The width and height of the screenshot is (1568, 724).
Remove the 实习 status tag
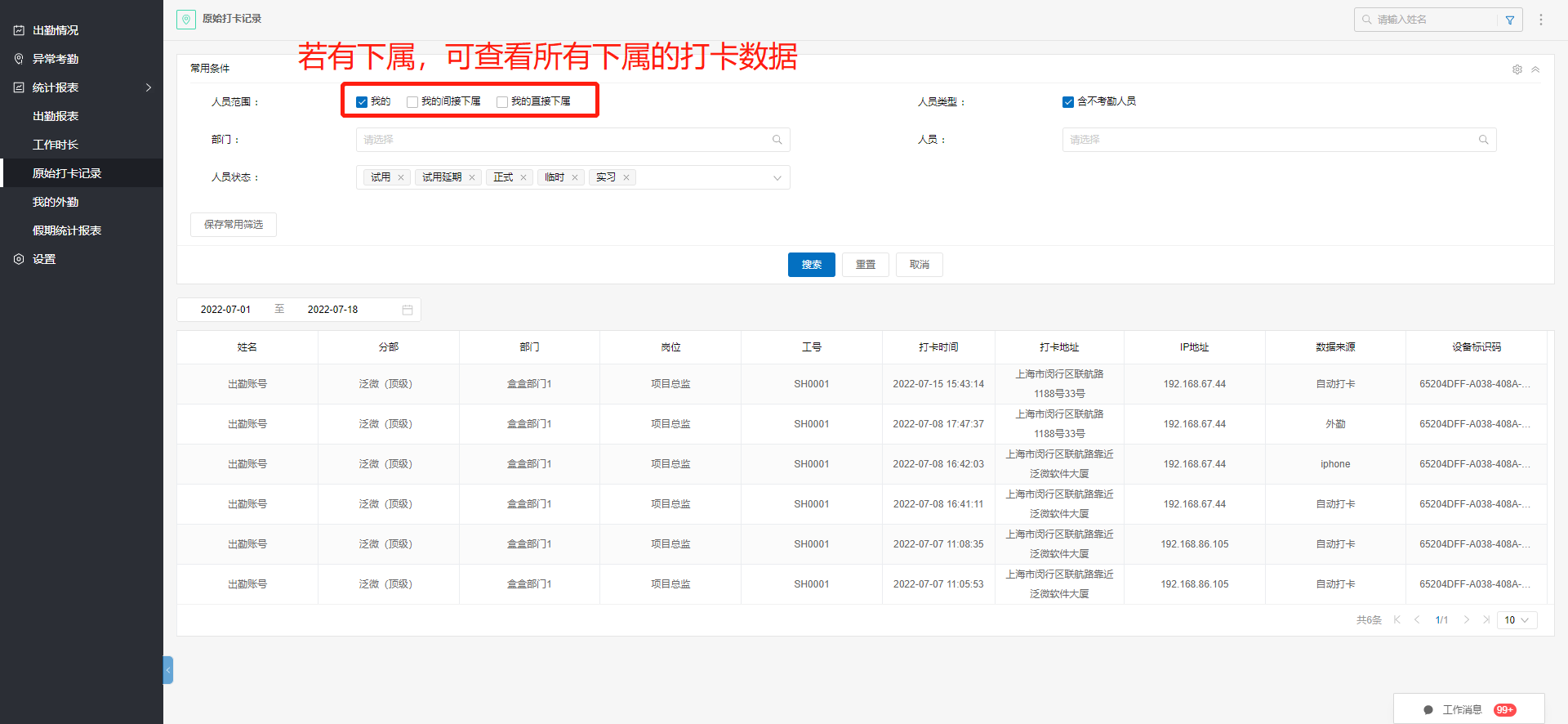click(626, 177)
